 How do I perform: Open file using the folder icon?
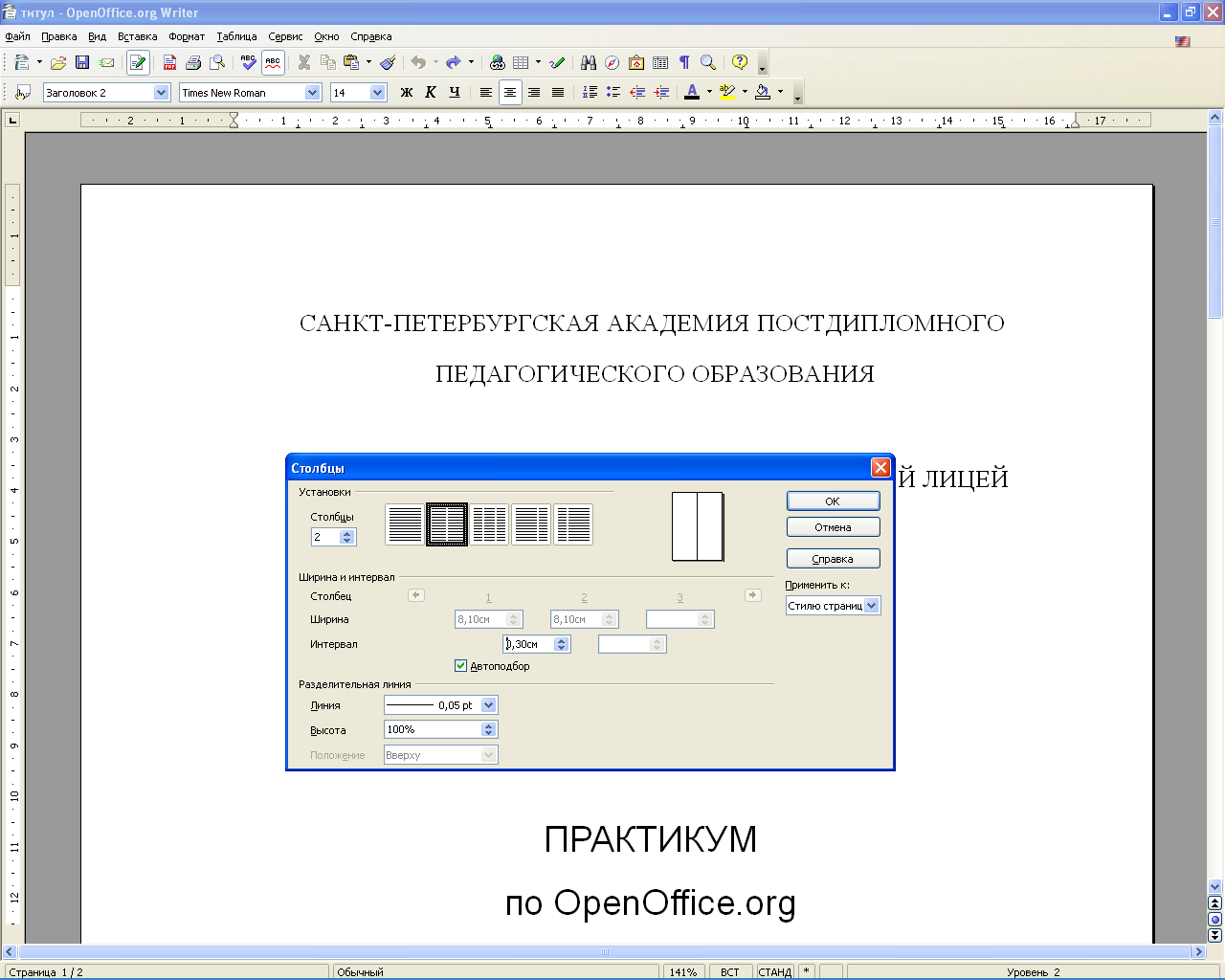pyautogui.click(x=58, y=62)
